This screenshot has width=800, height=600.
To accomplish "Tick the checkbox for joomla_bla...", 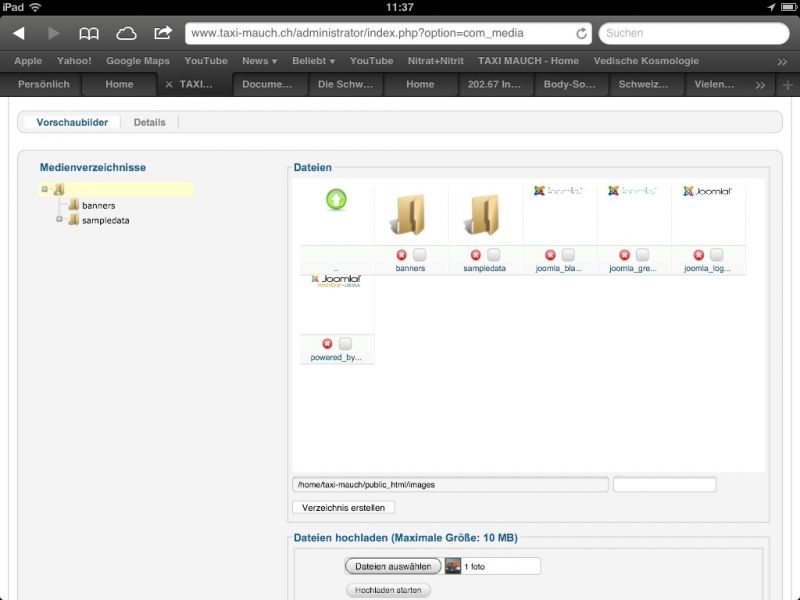I will [x=568, y=254].
